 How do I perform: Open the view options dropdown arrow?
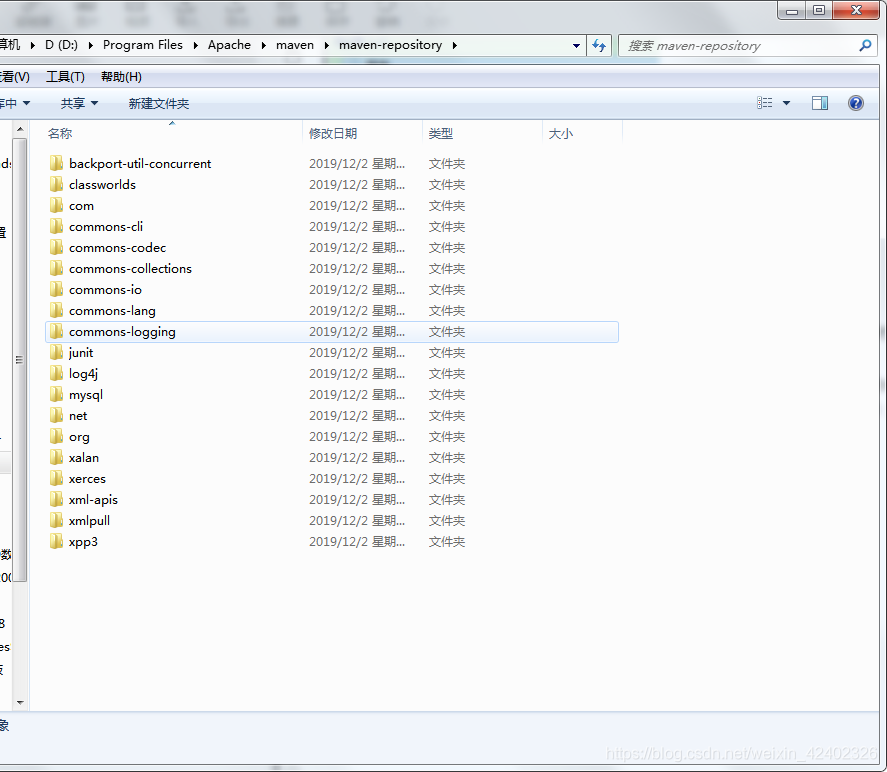pyautogui.click(x=786, y=103)
